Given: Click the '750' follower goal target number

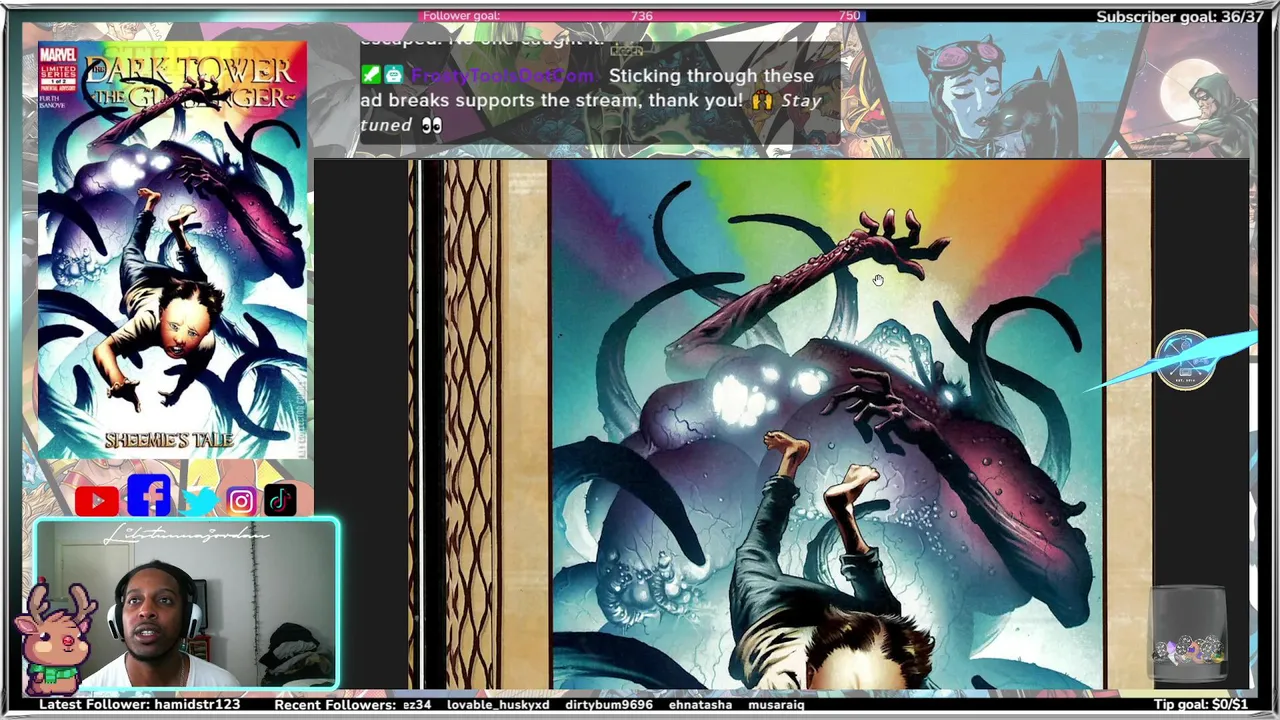Looking at the screenshot, I should point(849,16).
